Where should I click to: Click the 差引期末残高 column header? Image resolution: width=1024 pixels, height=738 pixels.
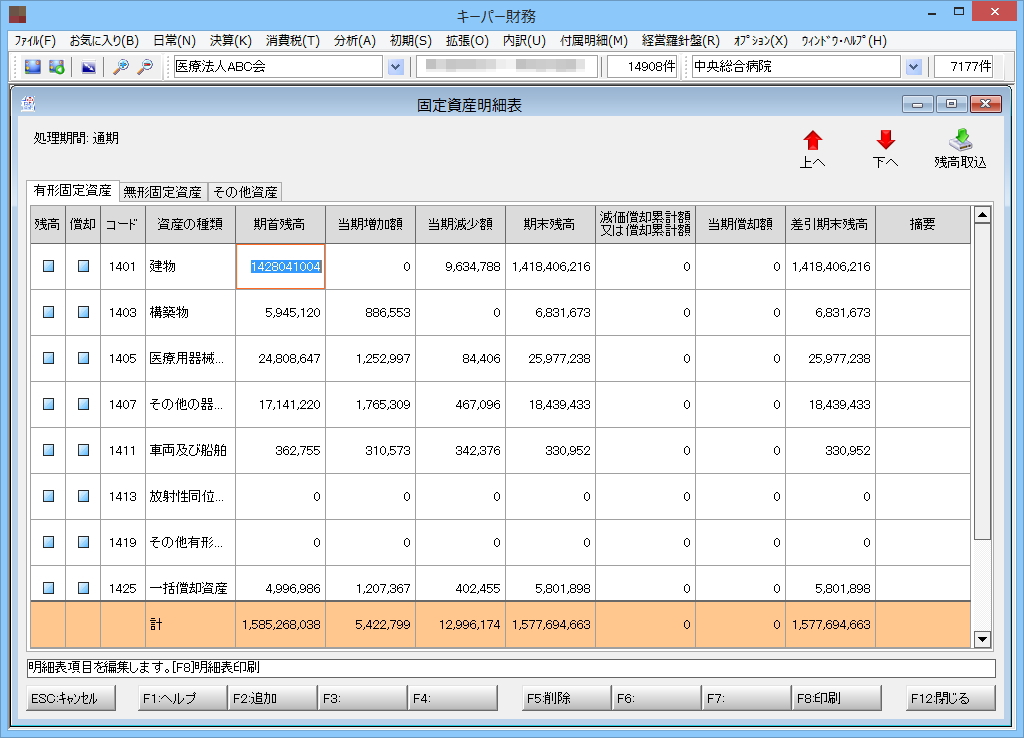pyautogui.click(x=830, y=225)
